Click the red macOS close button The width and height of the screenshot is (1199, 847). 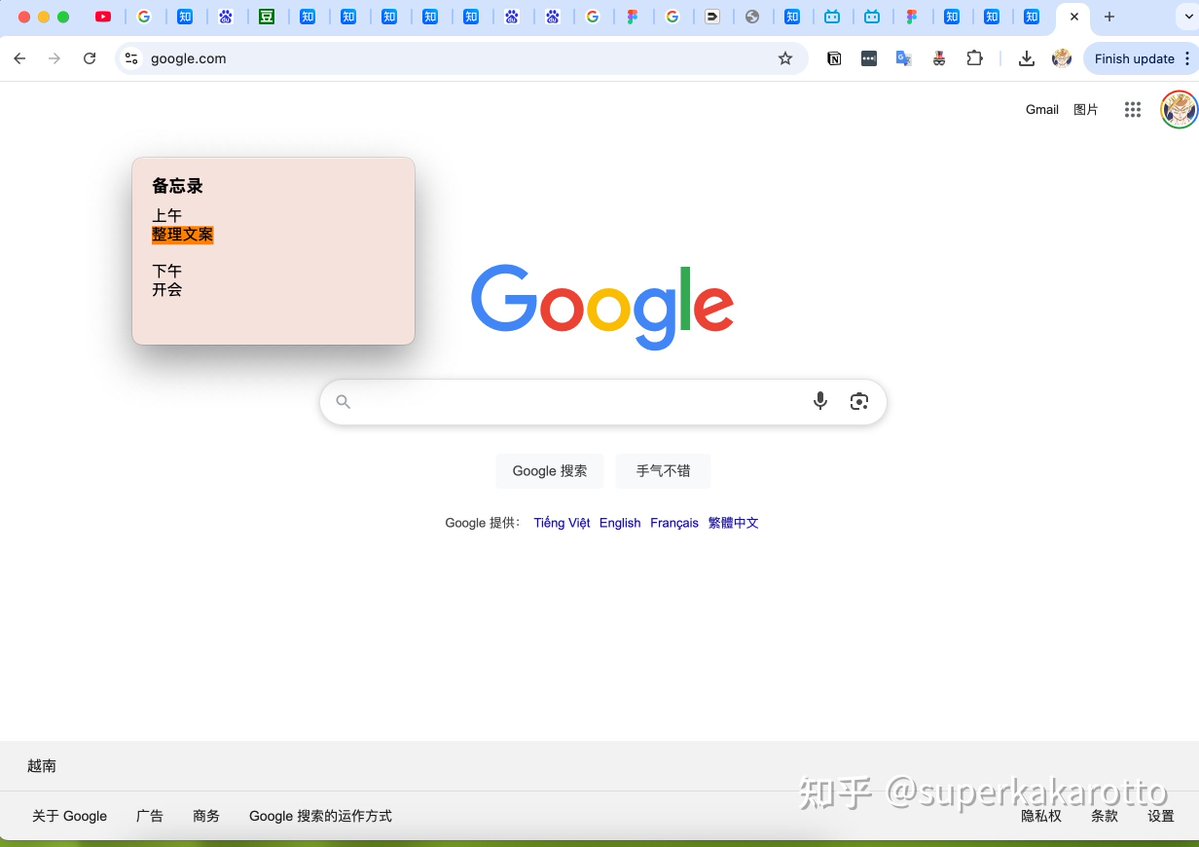pos(24,17)
